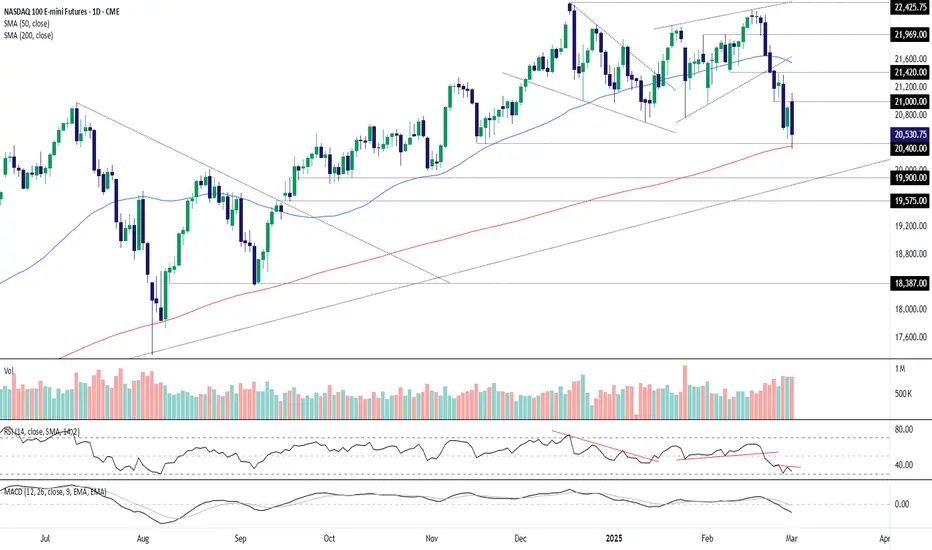Select the 19,575.00 price level label
932x550 pixels.
pos(911,200)
